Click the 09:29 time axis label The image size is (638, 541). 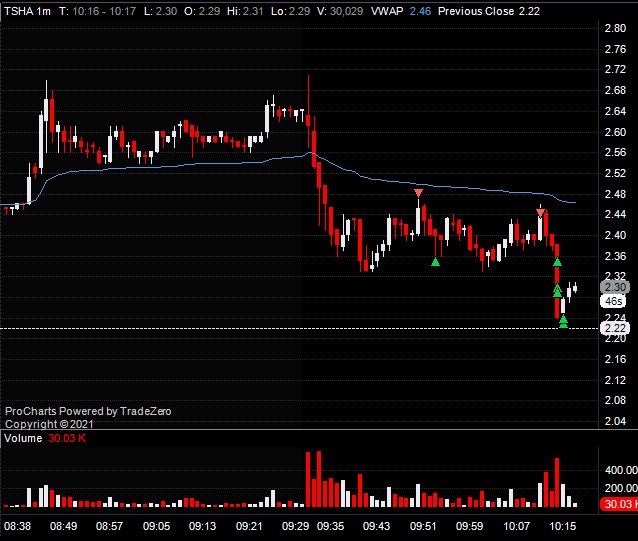pyautogui.click(x=295, y=526)
